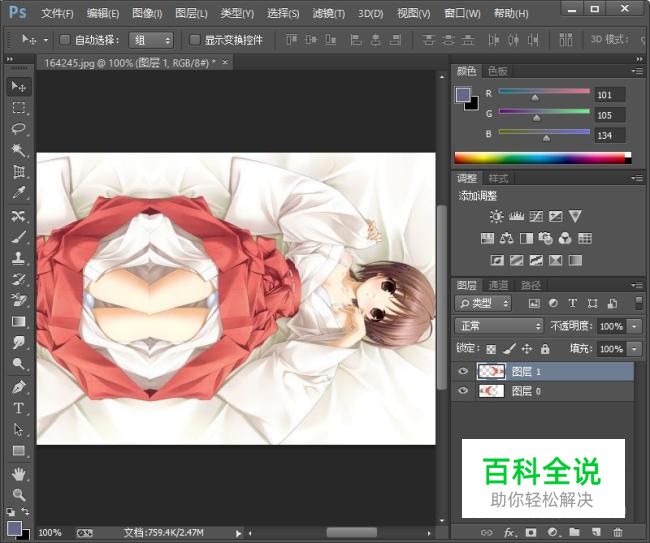Select the Crop tool
650x543 pixels.
tap(19, 171)
